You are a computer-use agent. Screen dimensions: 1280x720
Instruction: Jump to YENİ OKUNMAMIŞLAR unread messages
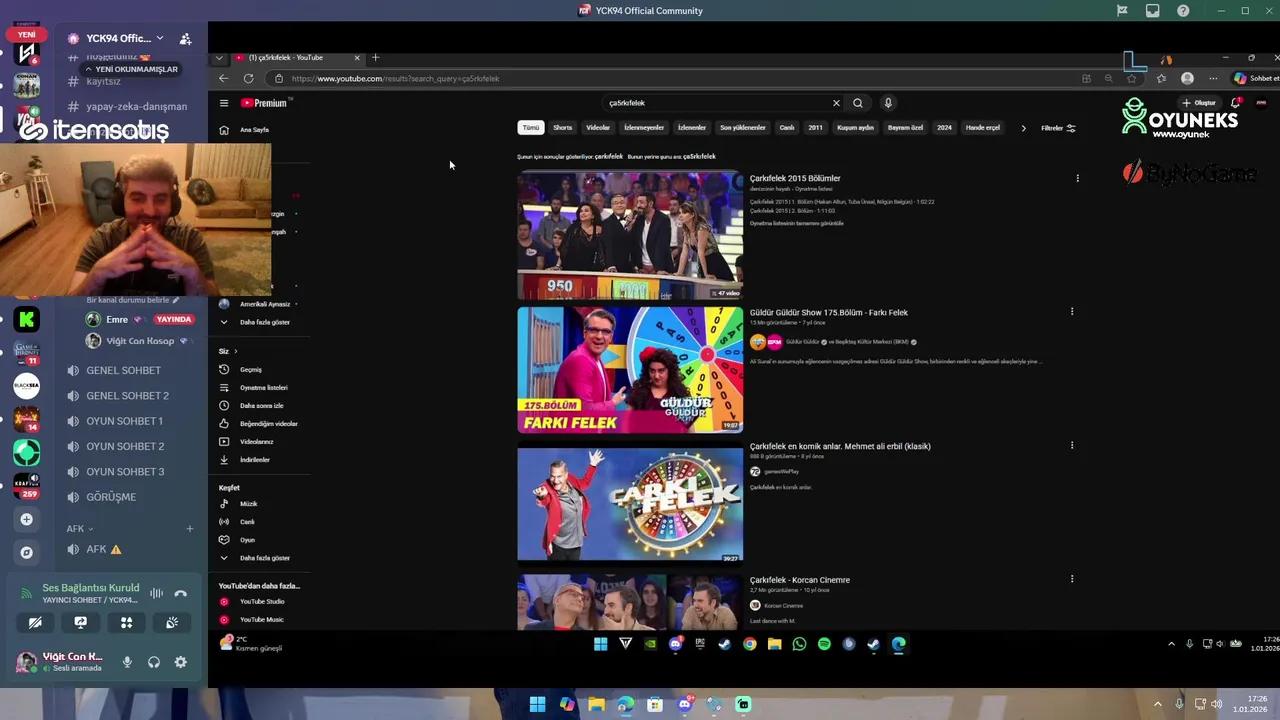click(x=130, y=69)
